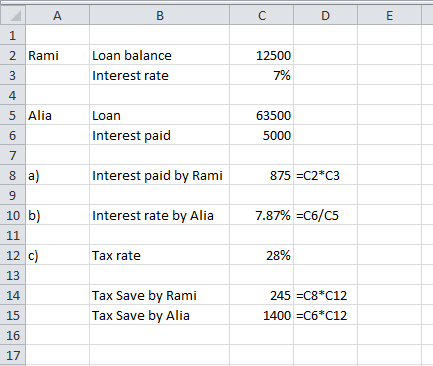Select row 16 header
The width and height of the screenshot is (433, 366).
(x=13, y=335)
